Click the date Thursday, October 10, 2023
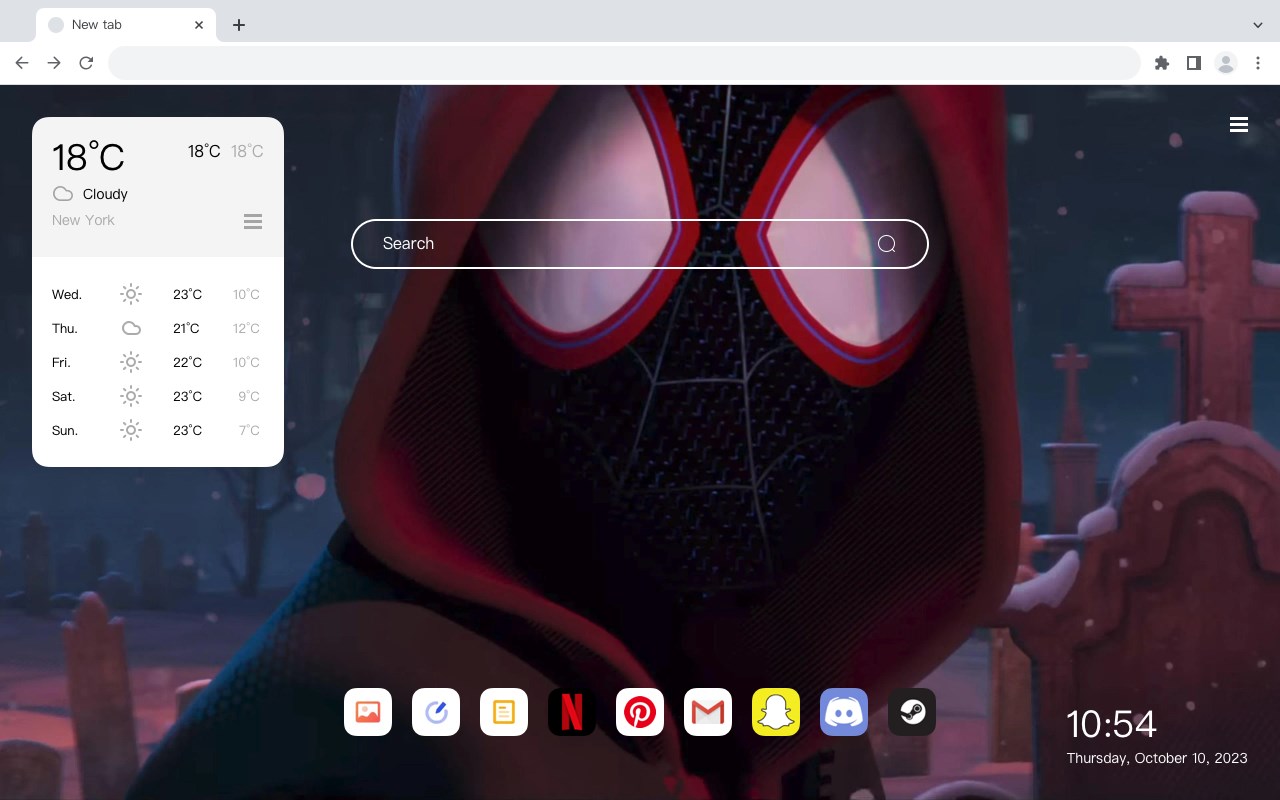The height and width of the screenshot is (800, 1280). 1157,758
